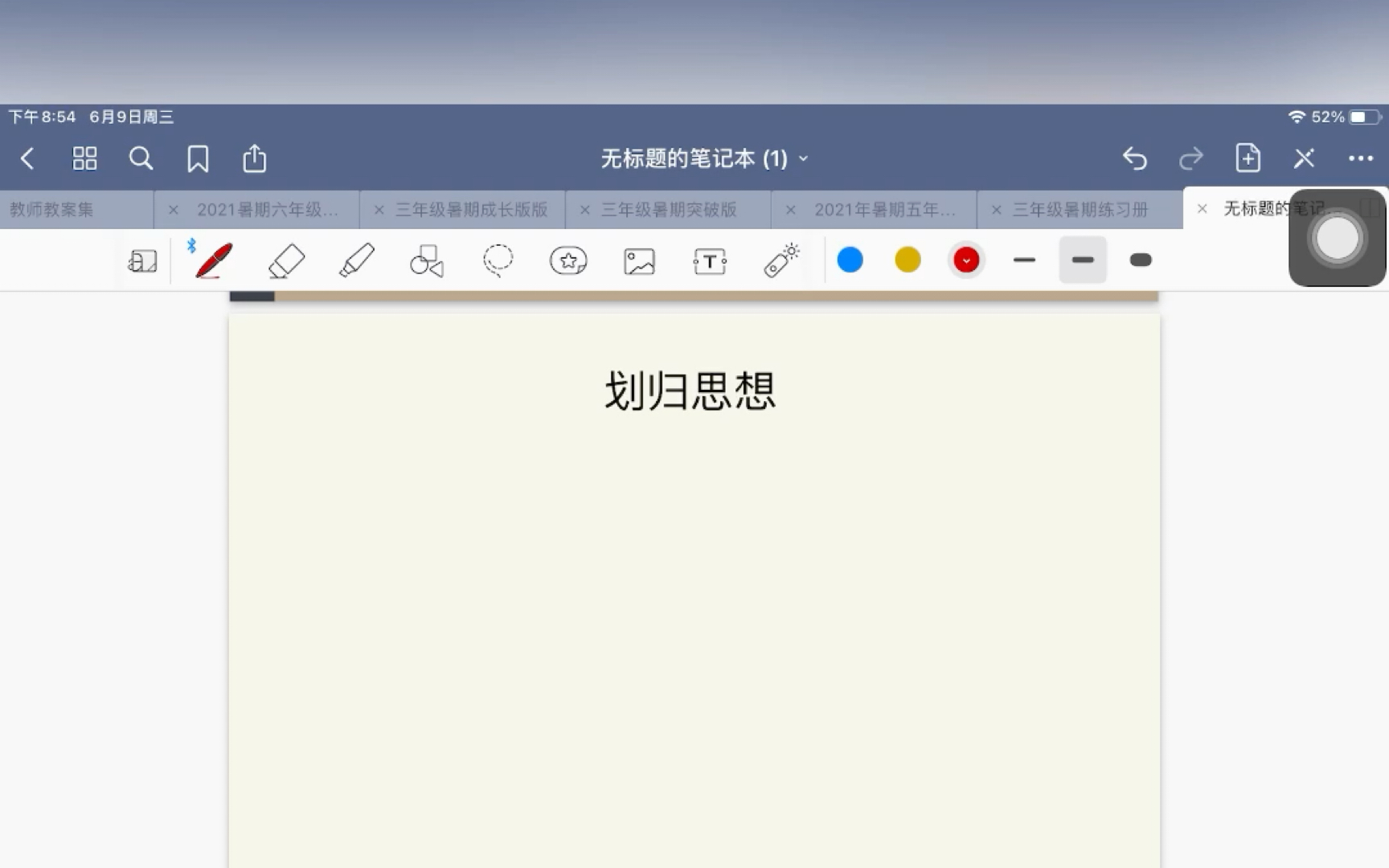The width and height of the screenshot is (1389, 868).
Task: Go back with the left chevron
Action: [x=27, y=158]
